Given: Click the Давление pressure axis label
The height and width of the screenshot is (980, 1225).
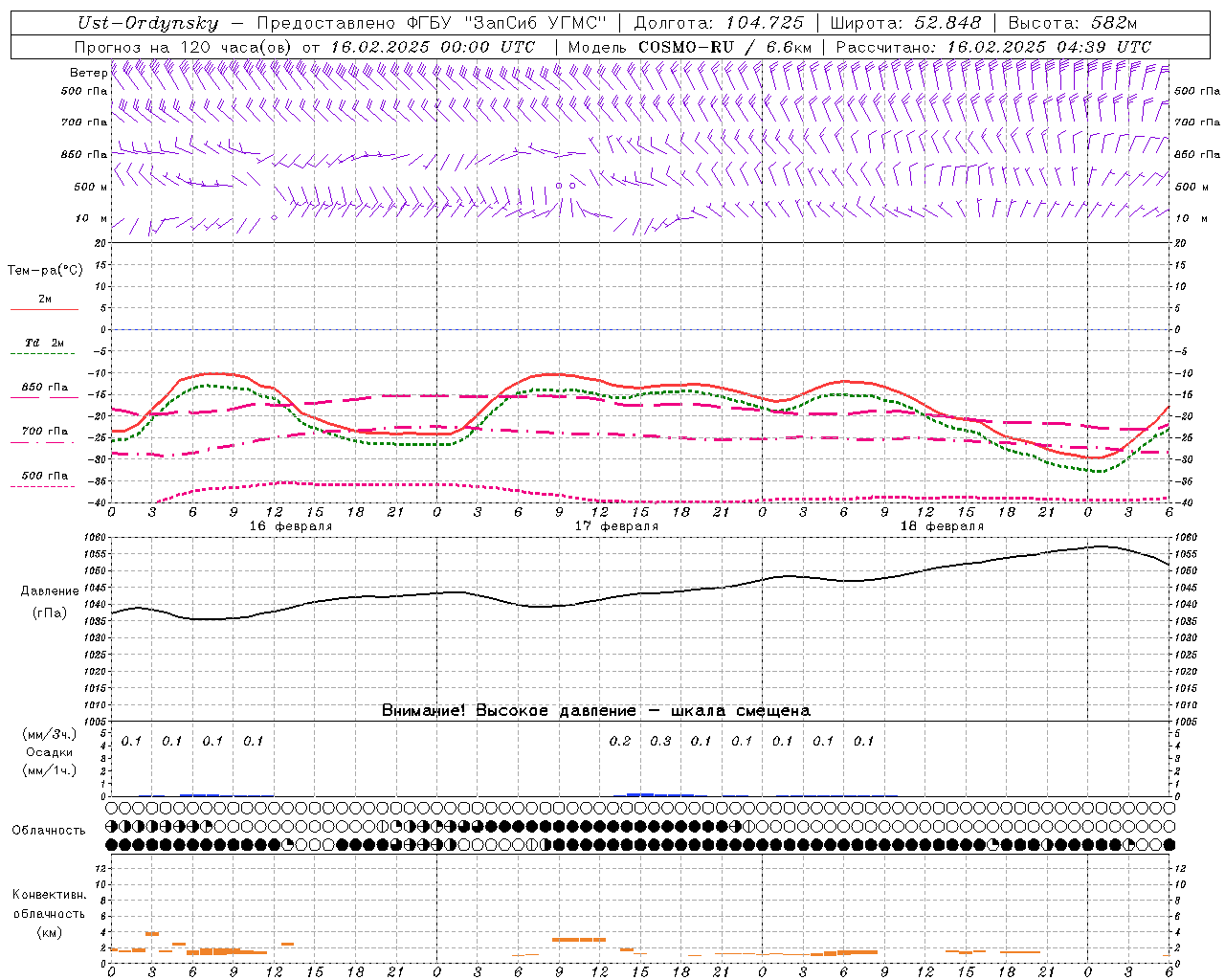Looking at the screenshot, I should click(x=50, y=591).
